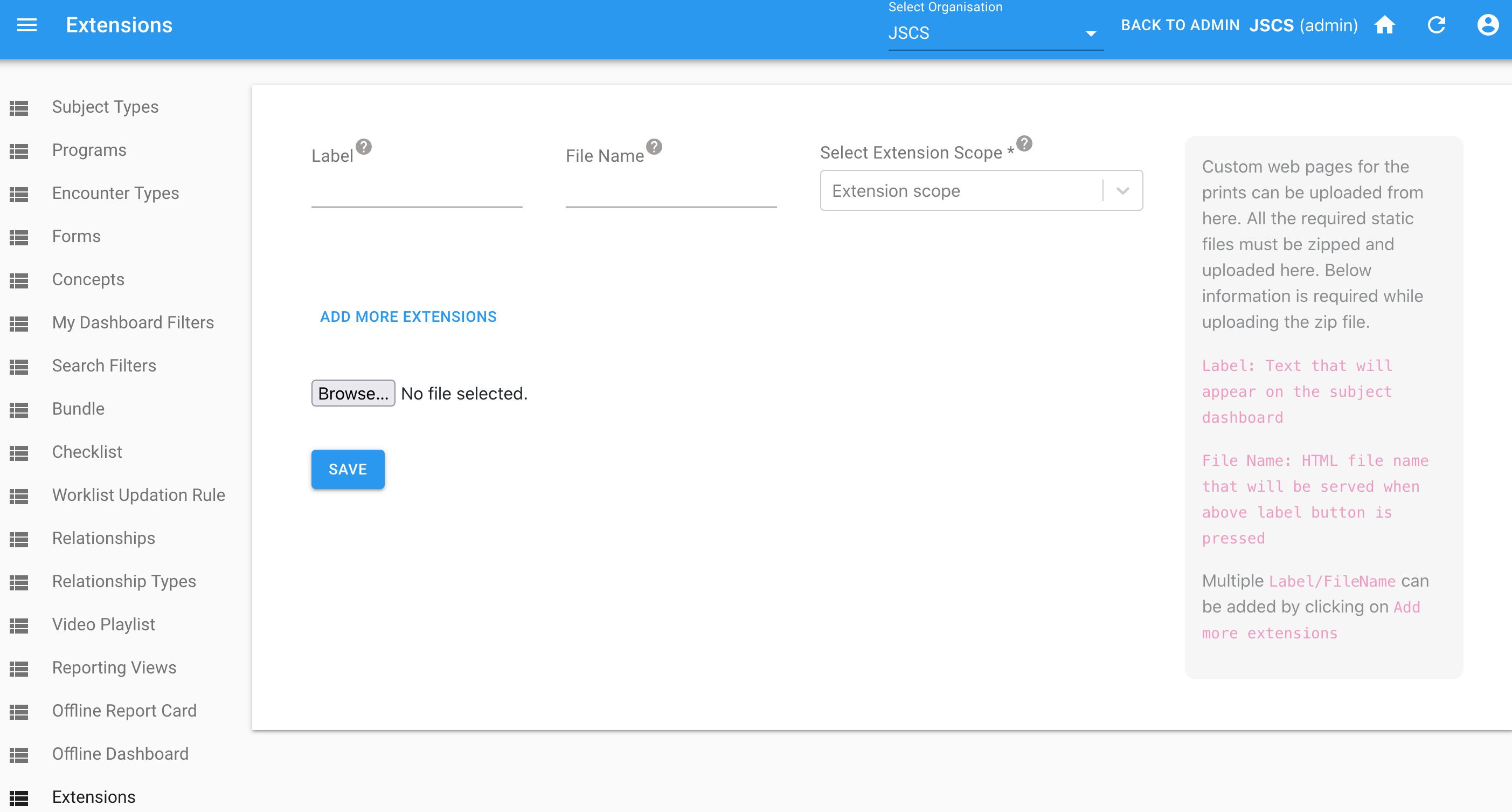
Task: Open the hamburger navigation menu
Action: coord(26,25)
